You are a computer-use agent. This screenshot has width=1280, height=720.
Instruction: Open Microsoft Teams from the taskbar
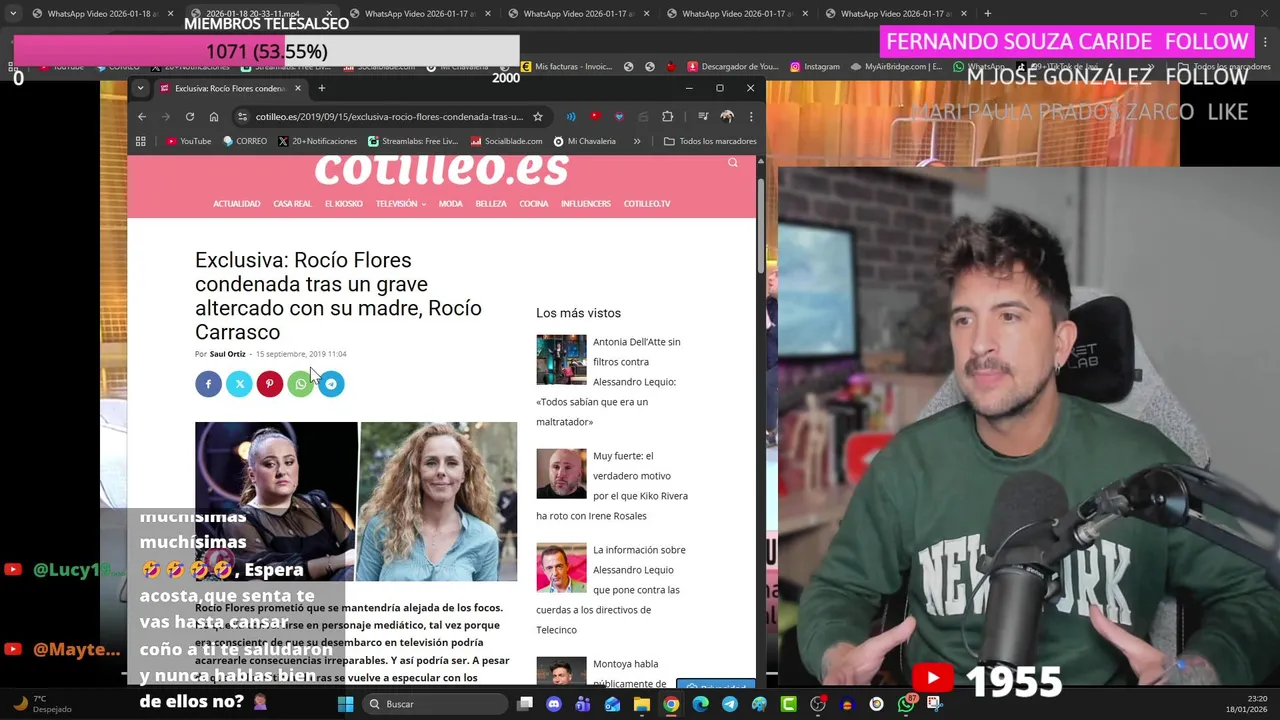[x=583, y=704]
